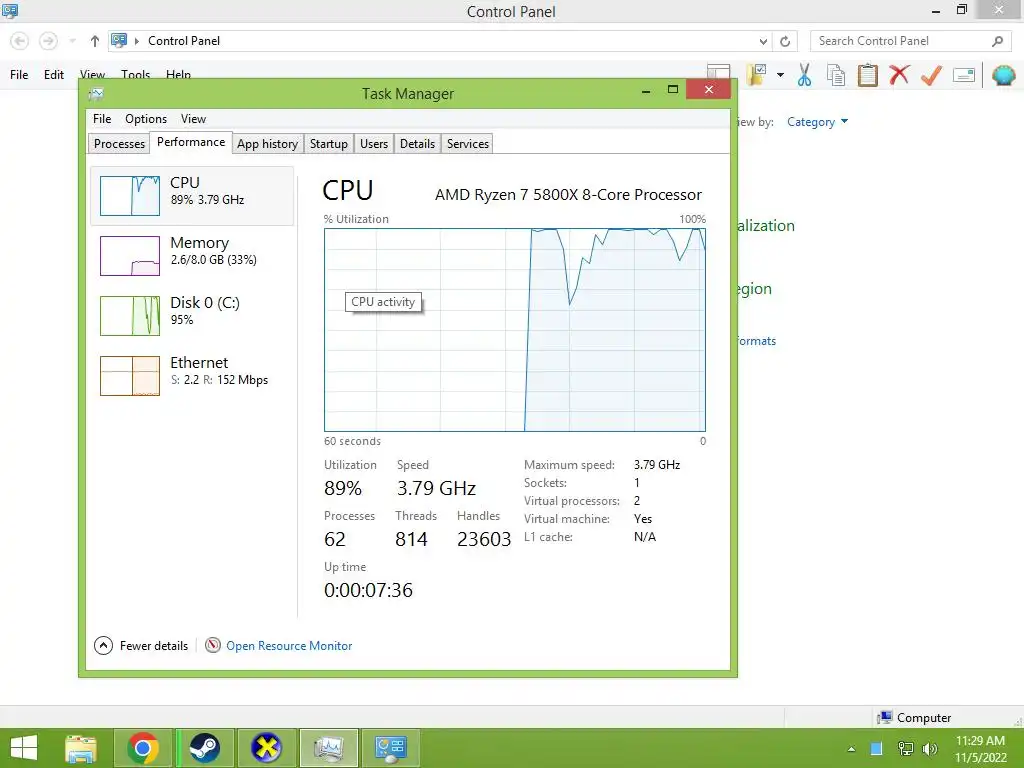Switch to the Processes tab

point(119,144)
